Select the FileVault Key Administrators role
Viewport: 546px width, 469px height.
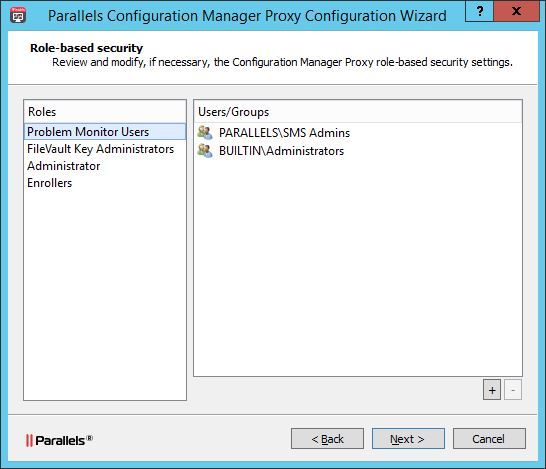pos(105,149)
